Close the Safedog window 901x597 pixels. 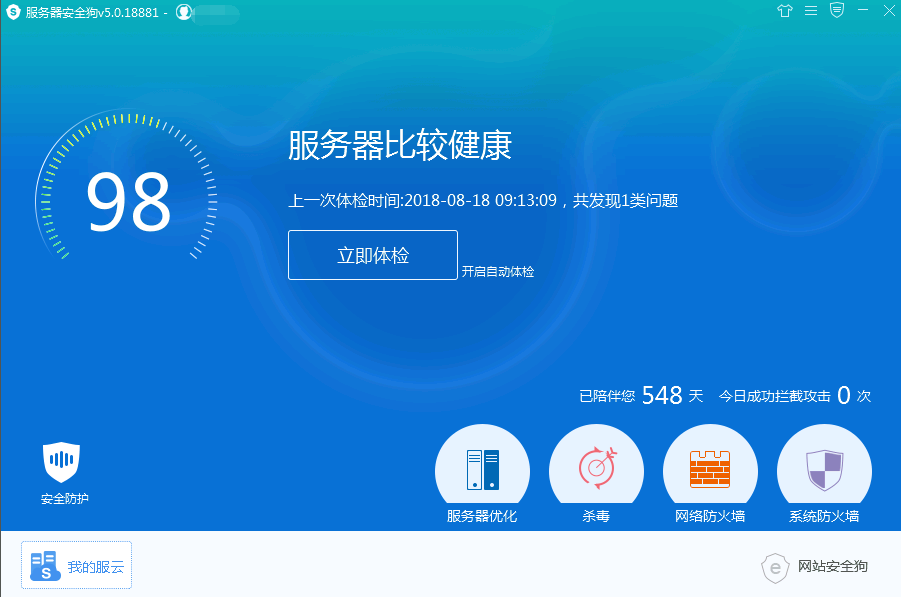[889, 11]
